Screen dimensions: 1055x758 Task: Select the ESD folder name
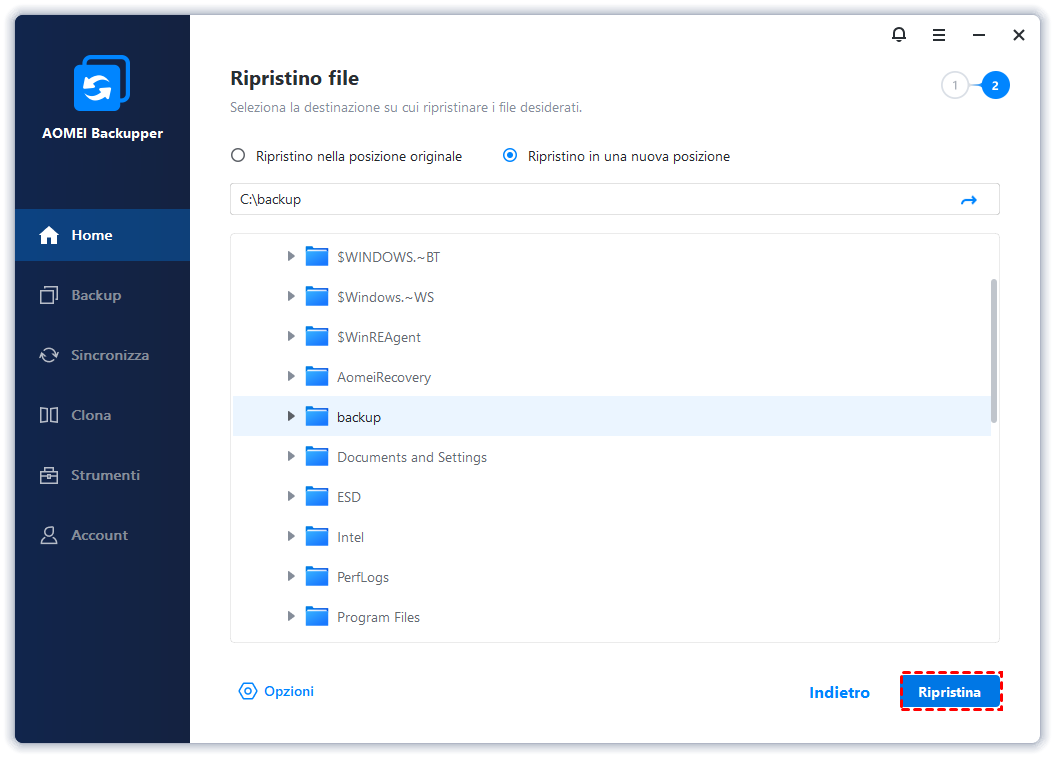pos(349,497)
